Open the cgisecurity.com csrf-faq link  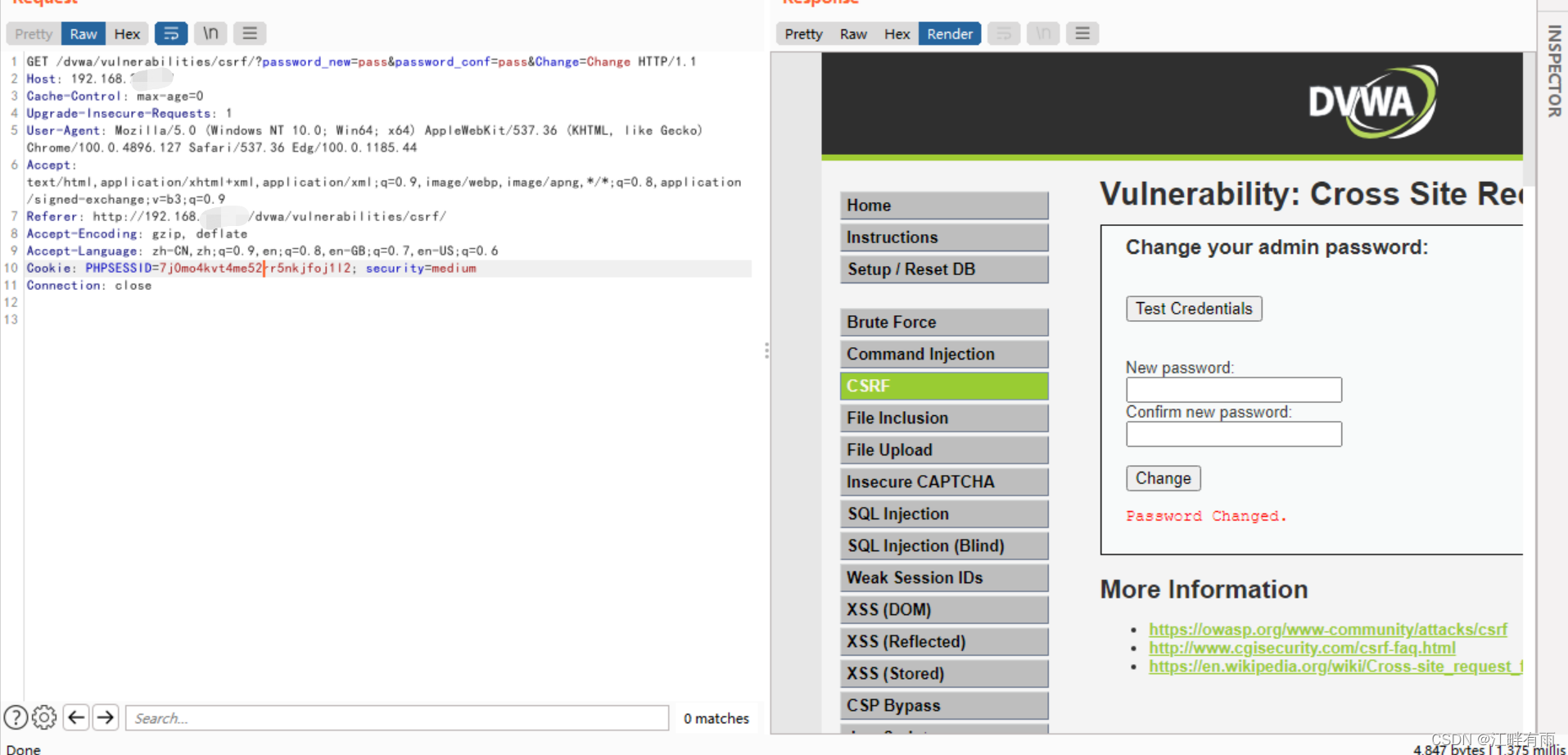pos(1302,648)
